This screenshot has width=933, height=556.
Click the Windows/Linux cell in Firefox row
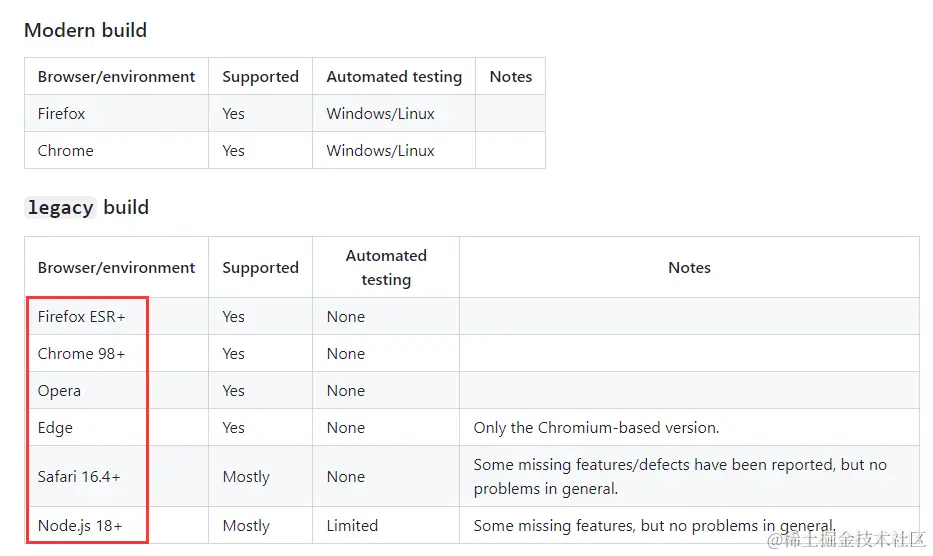(380, 113)
